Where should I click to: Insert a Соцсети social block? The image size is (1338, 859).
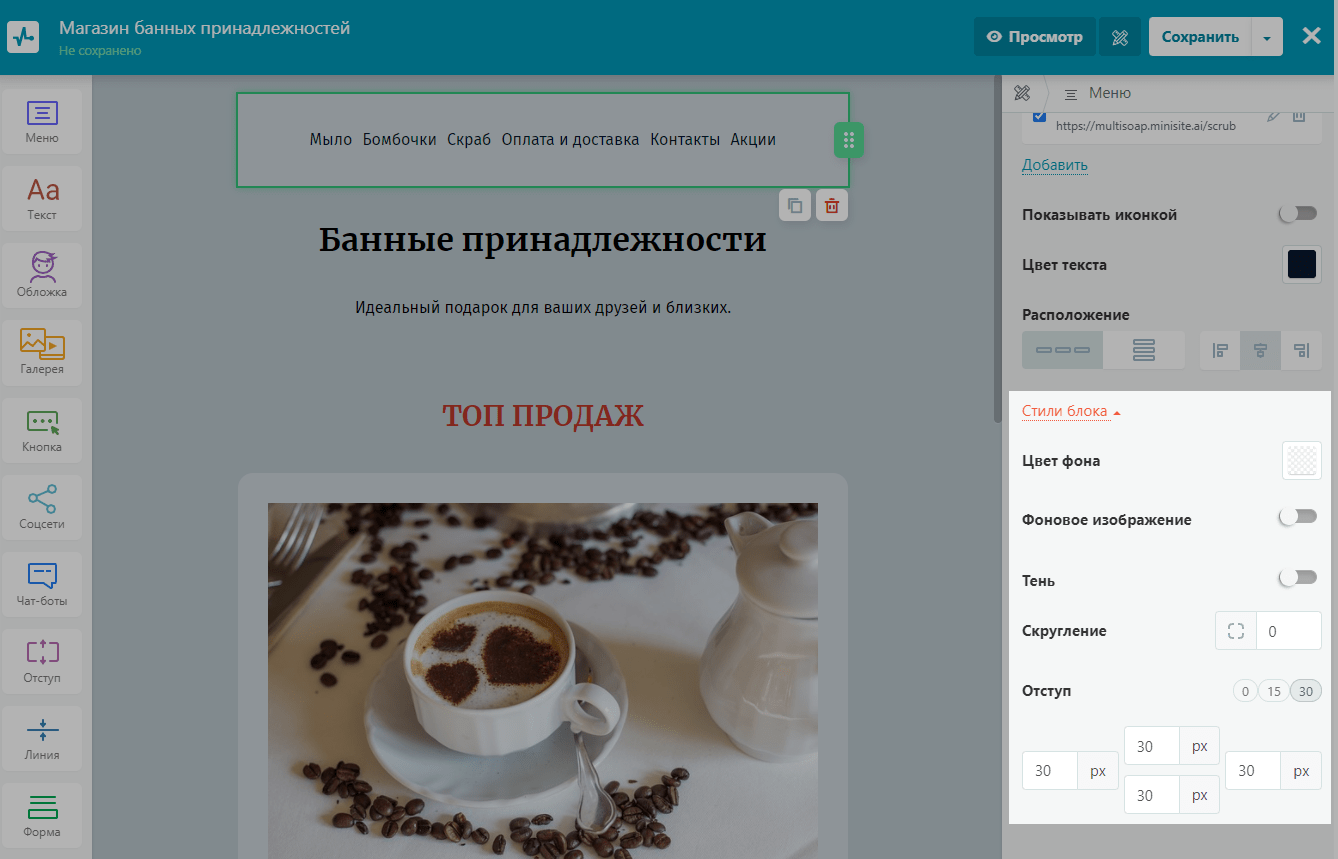click(42, 507)
